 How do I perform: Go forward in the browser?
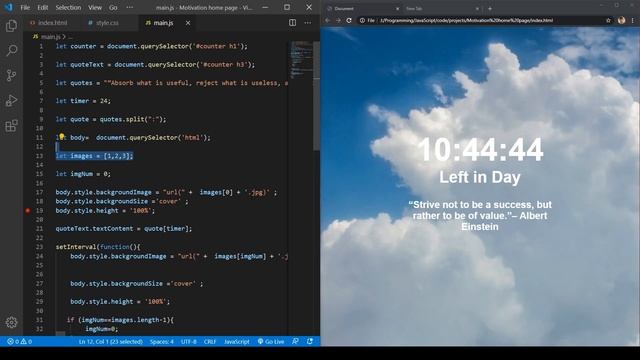coord(338,20)
